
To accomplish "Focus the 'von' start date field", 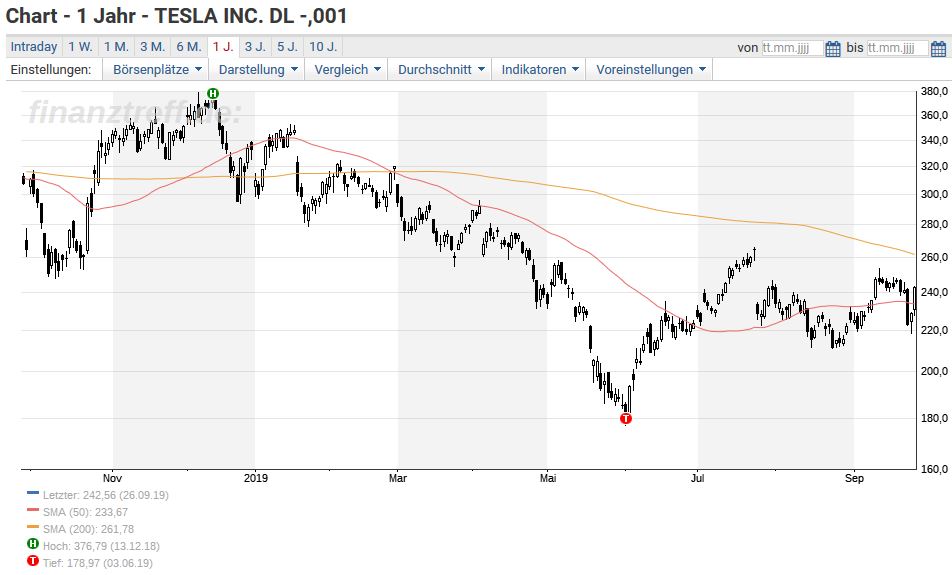I will click(x=792, y=48).
